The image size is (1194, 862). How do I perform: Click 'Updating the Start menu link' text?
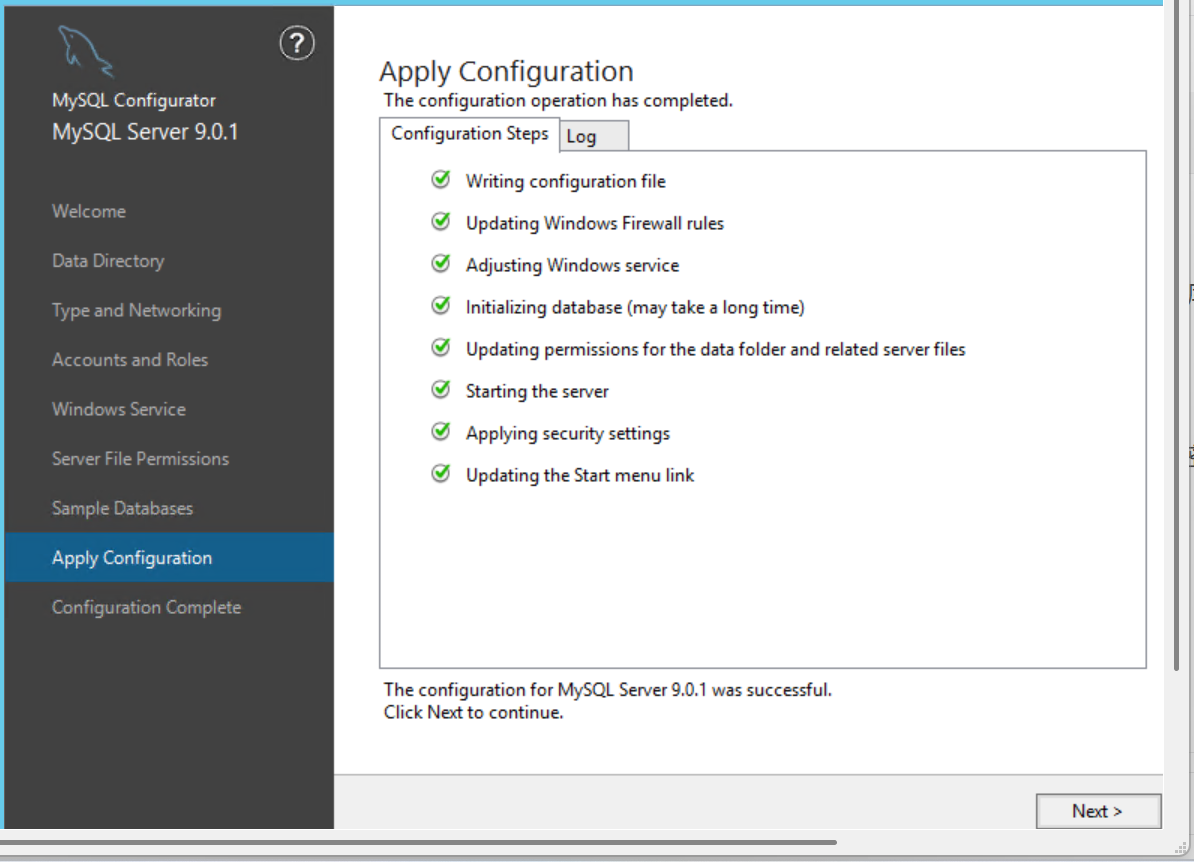click(x=580, y=474)
